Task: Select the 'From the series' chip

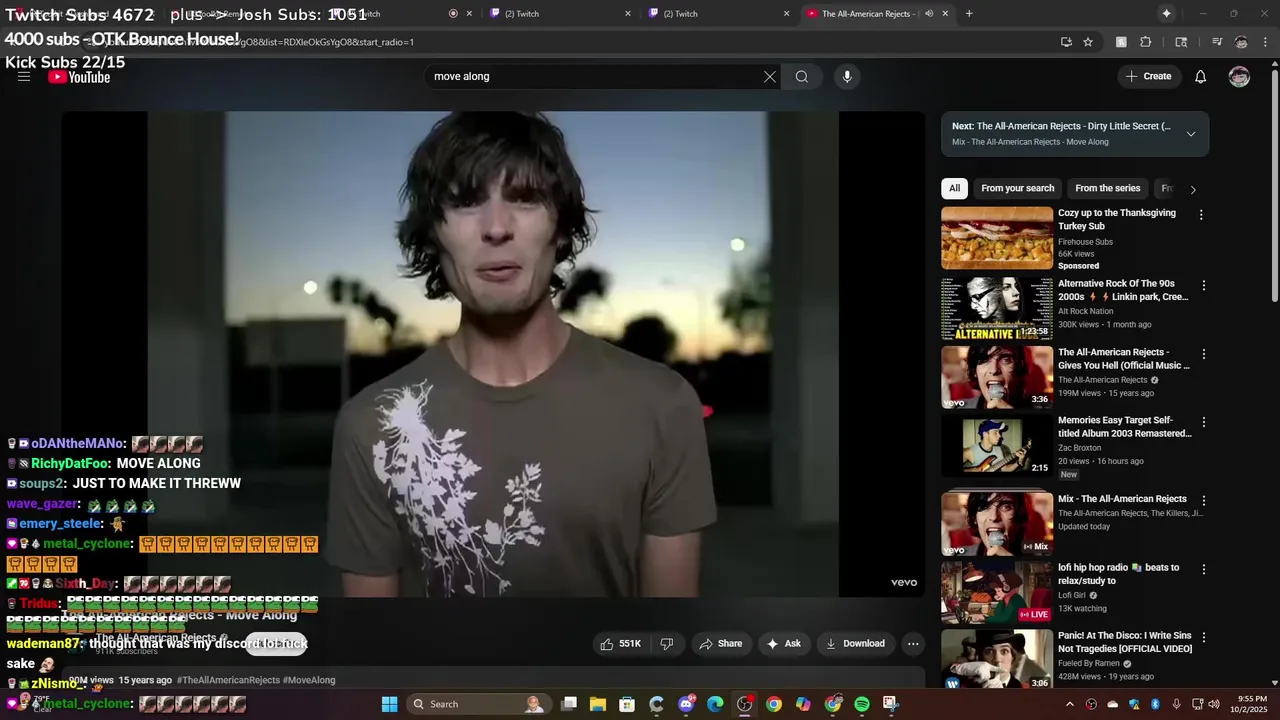Action: point(1107,188)
